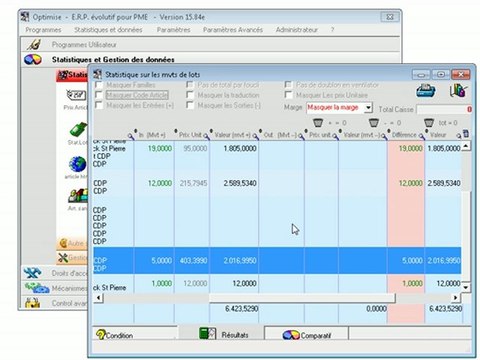Click the vertical scrollbar up arrow
The image size is (480, 360).
tap(466, 146)
